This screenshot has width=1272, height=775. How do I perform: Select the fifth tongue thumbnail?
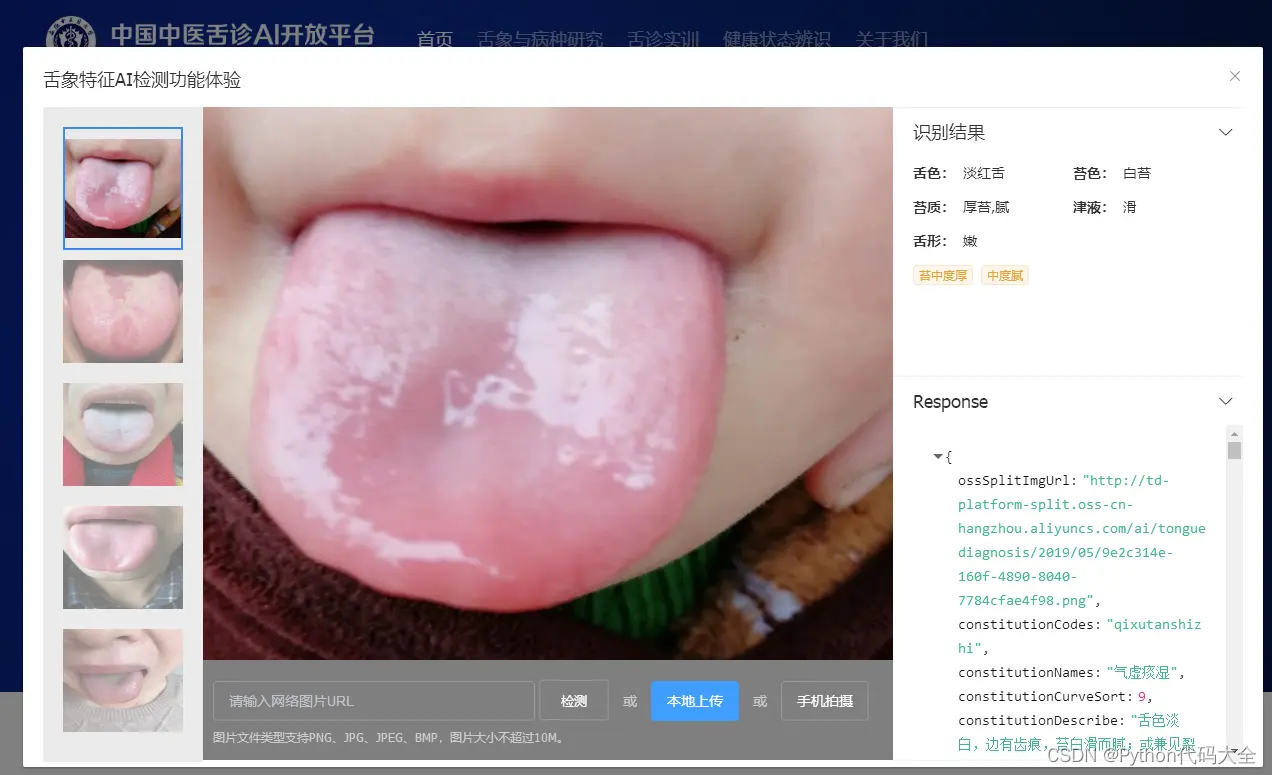(x=123, y=680)
